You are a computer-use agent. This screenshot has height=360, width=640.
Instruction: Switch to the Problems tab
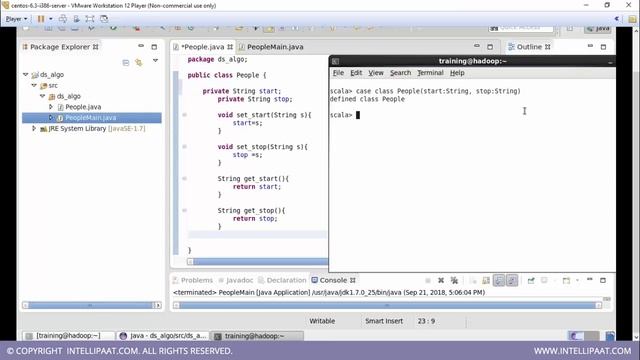point(193,280)
